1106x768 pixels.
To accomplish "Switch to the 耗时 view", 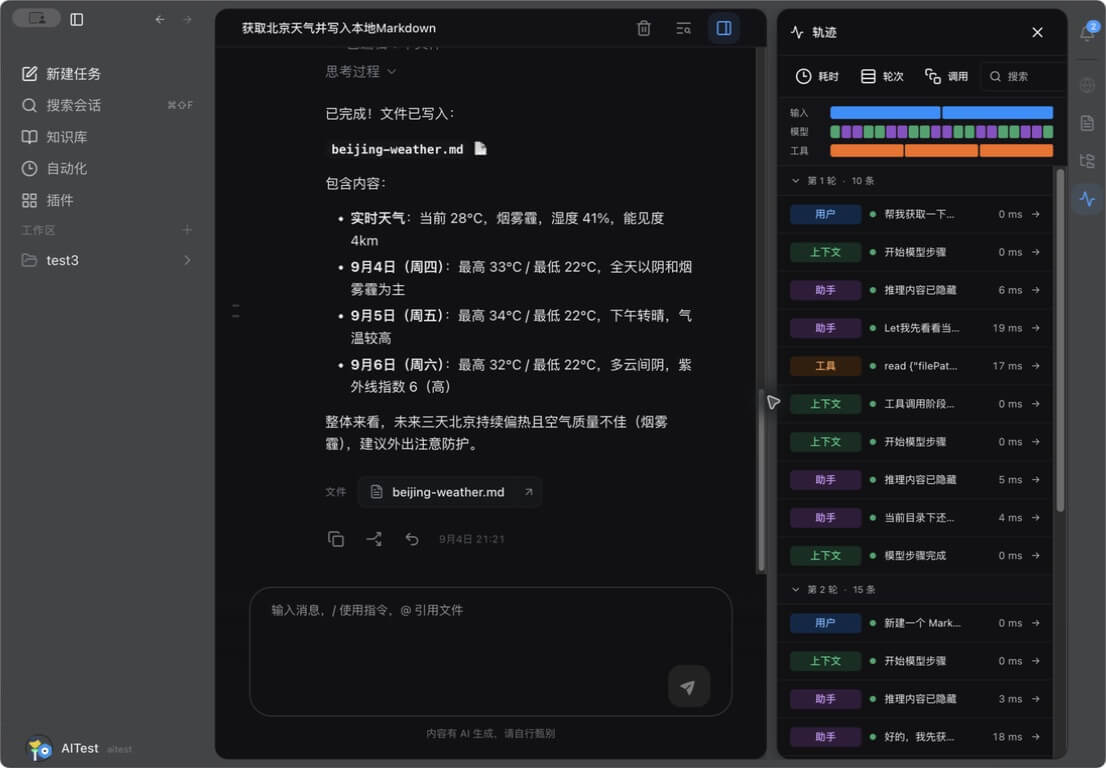I will pos(818,76).
